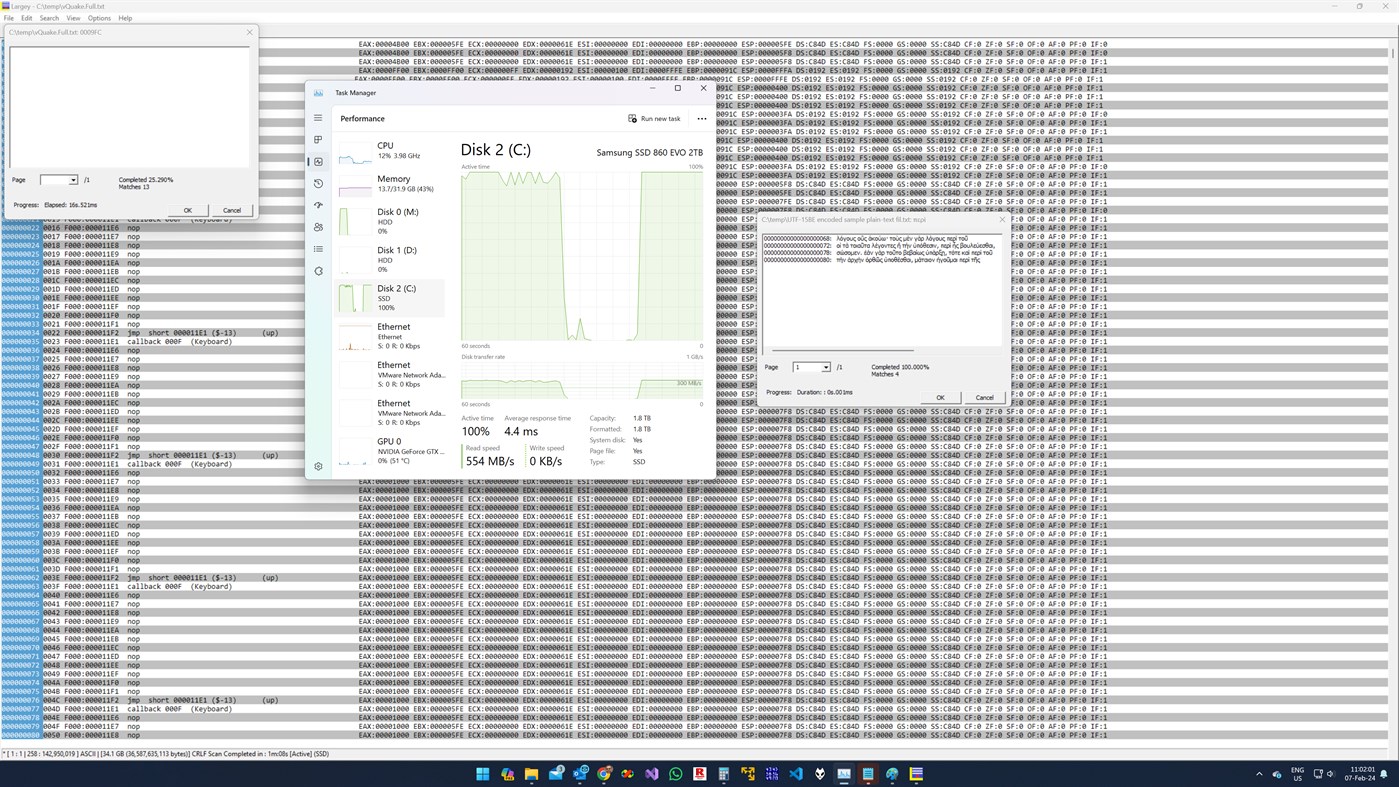
Task: Open WhatsApp from the taskbar
Action: point(676,774)
